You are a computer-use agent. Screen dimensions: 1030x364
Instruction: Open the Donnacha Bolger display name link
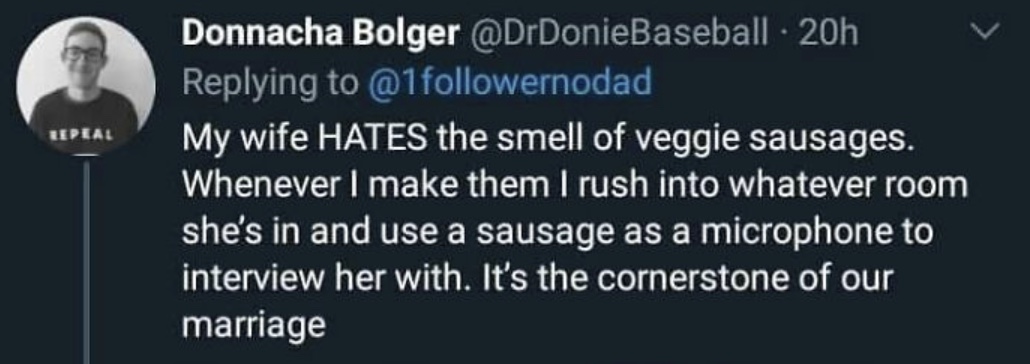click(320, 34)
